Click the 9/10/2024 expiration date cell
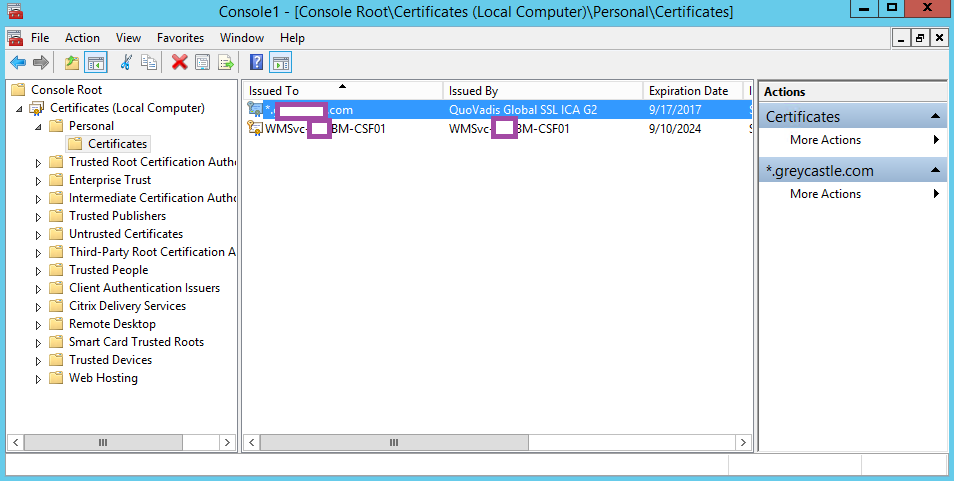This screenshot has height=481, width=954. click(675, 128)
